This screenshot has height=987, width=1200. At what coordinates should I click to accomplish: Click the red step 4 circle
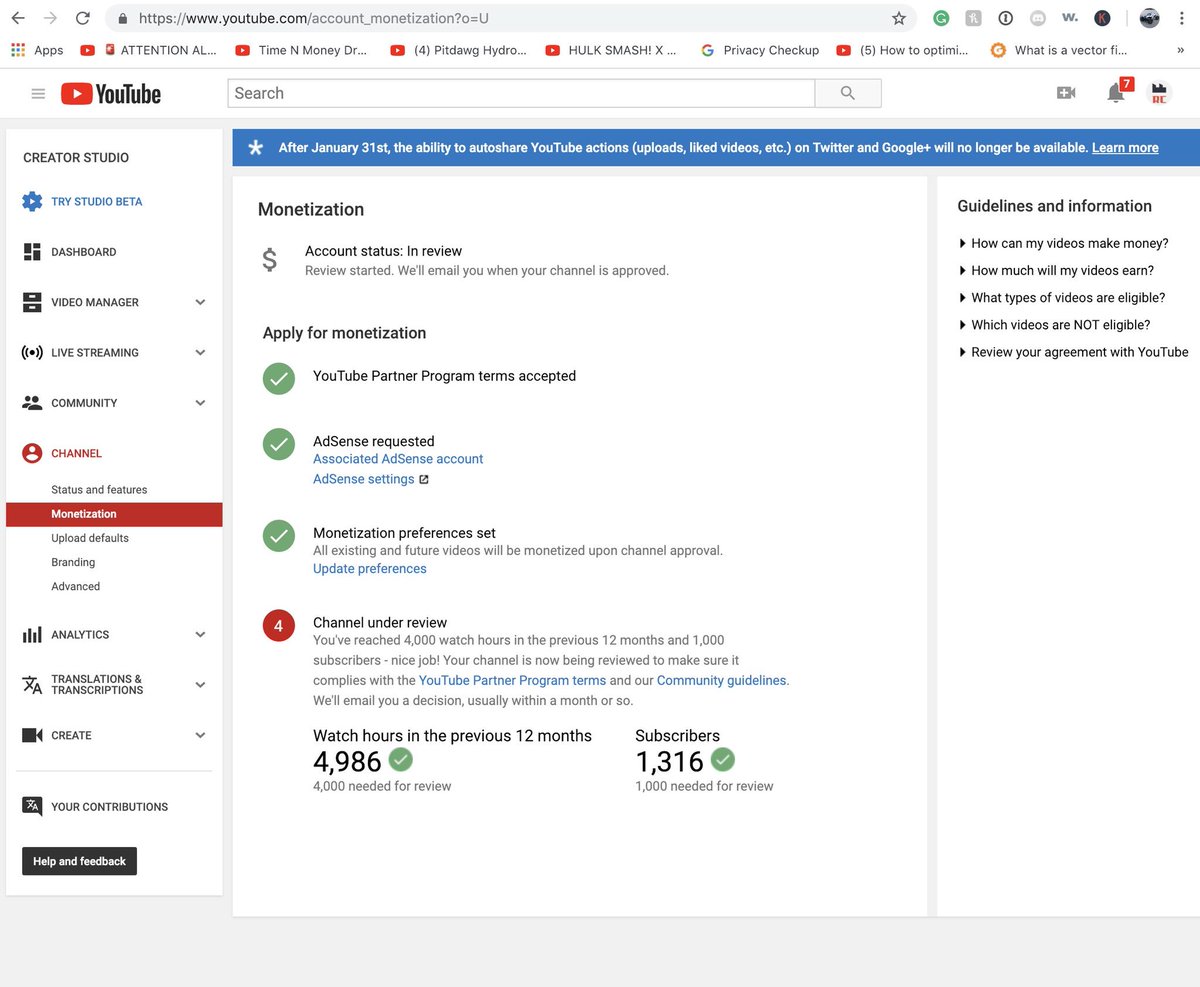[278, 627]
